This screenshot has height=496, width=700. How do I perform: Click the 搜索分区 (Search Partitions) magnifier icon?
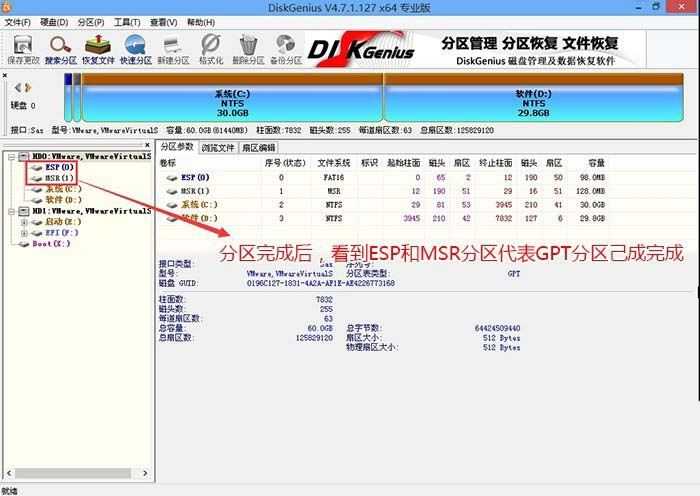[61, 45]
